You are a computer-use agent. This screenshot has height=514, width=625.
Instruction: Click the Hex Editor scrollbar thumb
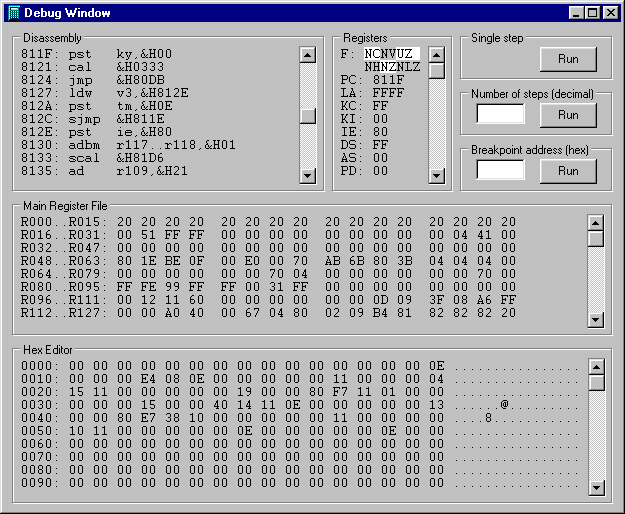point(596,383)
